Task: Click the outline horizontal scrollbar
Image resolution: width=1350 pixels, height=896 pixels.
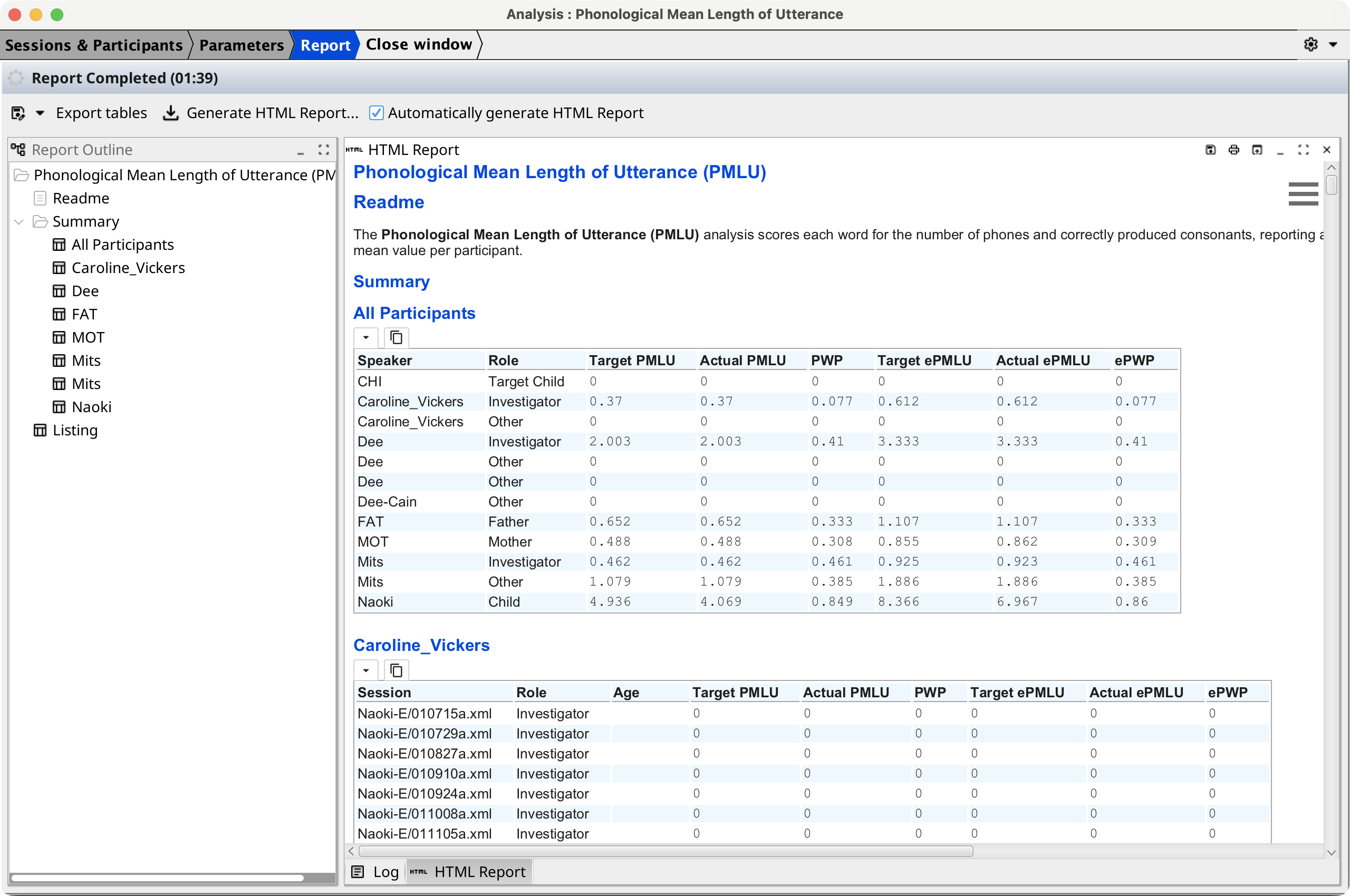Action: tap(158, 878)
